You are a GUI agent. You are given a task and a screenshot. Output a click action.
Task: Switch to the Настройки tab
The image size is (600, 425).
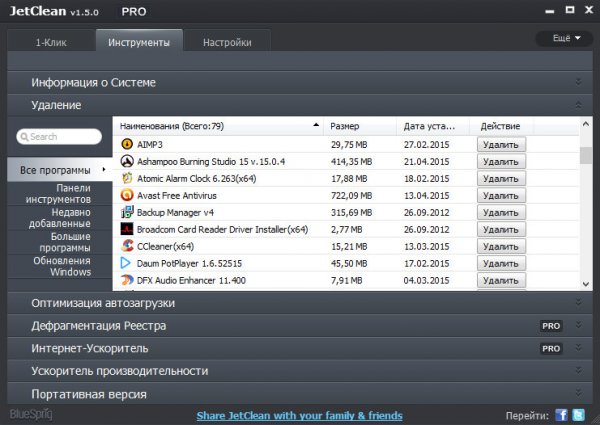tap(227, 42)
